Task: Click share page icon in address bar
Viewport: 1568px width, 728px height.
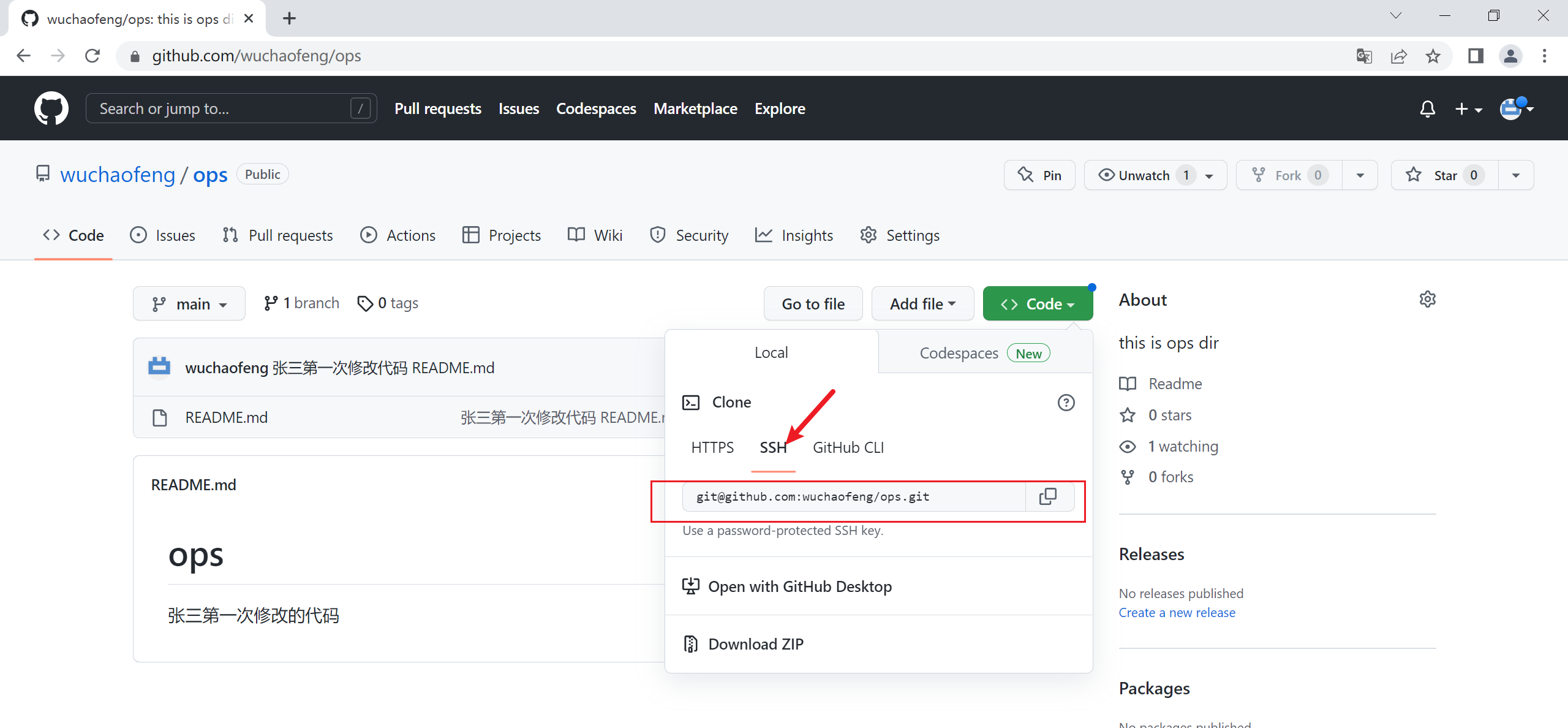Action: pos(1398,56)
